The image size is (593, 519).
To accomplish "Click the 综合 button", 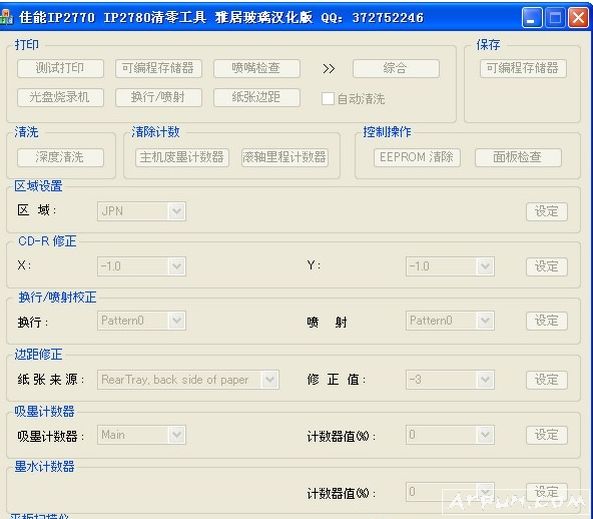I will coord(396,68).
